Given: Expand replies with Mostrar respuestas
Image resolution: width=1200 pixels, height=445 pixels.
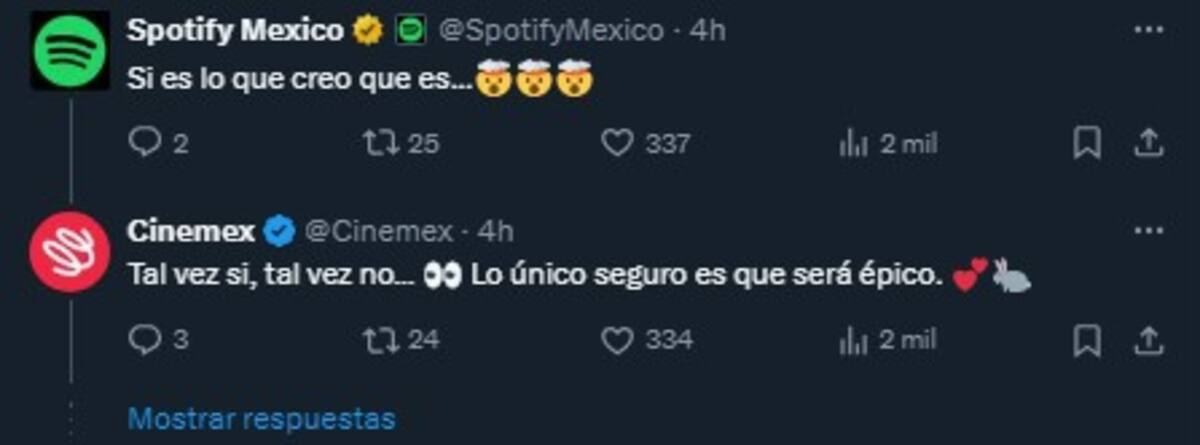Looking at the screenshot, I should pyautogui.click(x=262, y=417).
